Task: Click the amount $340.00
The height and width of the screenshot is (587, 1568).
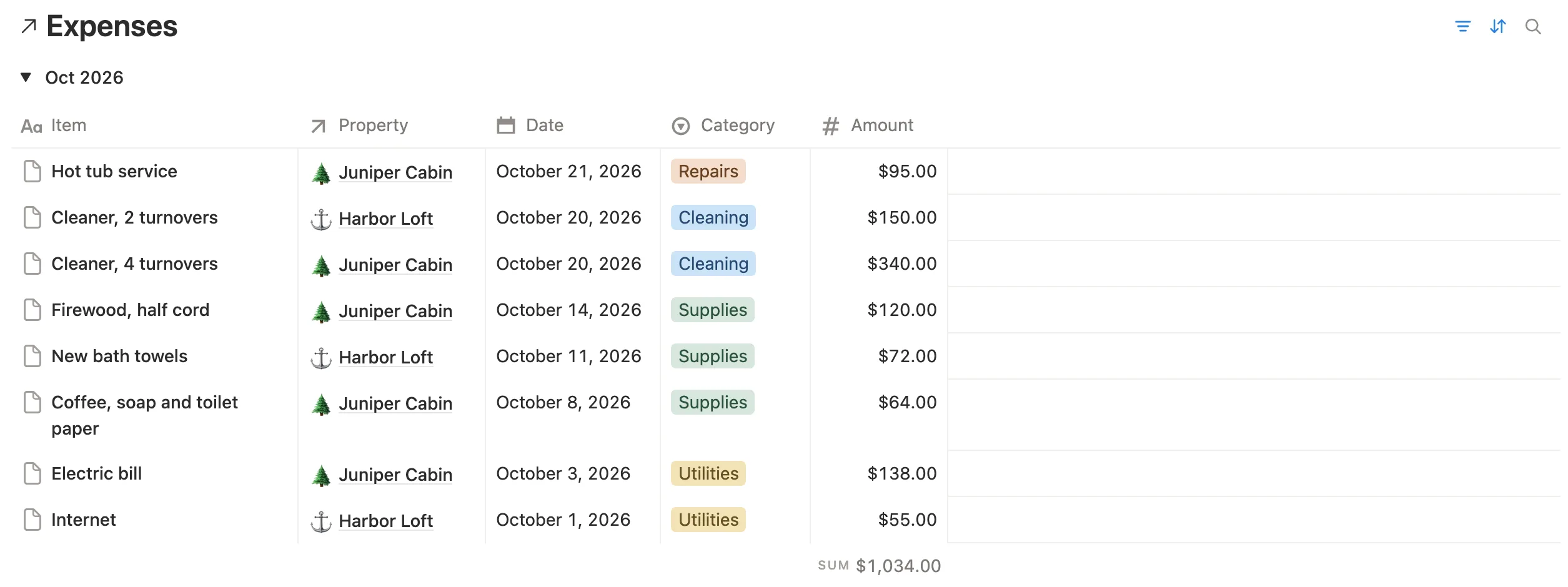Action: (902, 264)
